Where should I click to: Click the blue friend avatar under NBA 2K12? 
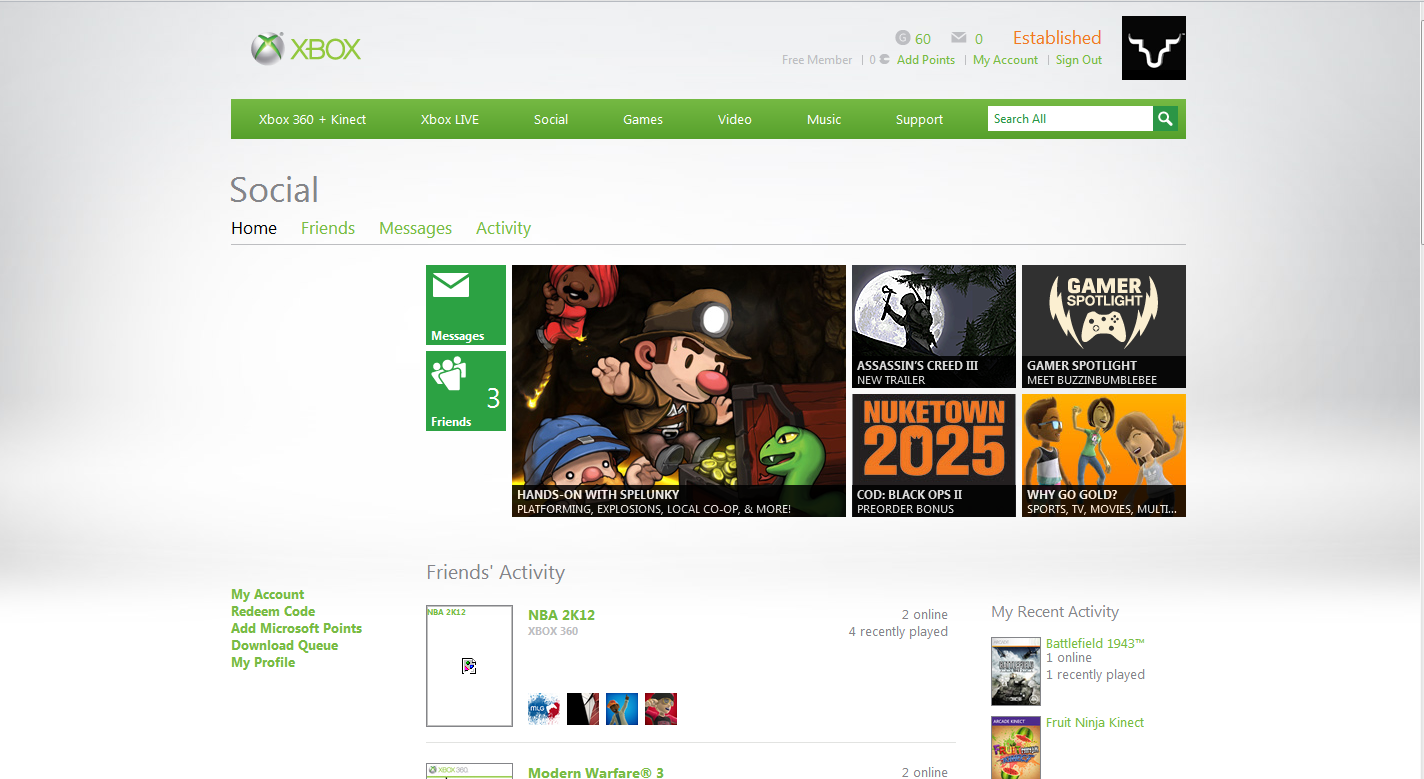tap(622, 709)
